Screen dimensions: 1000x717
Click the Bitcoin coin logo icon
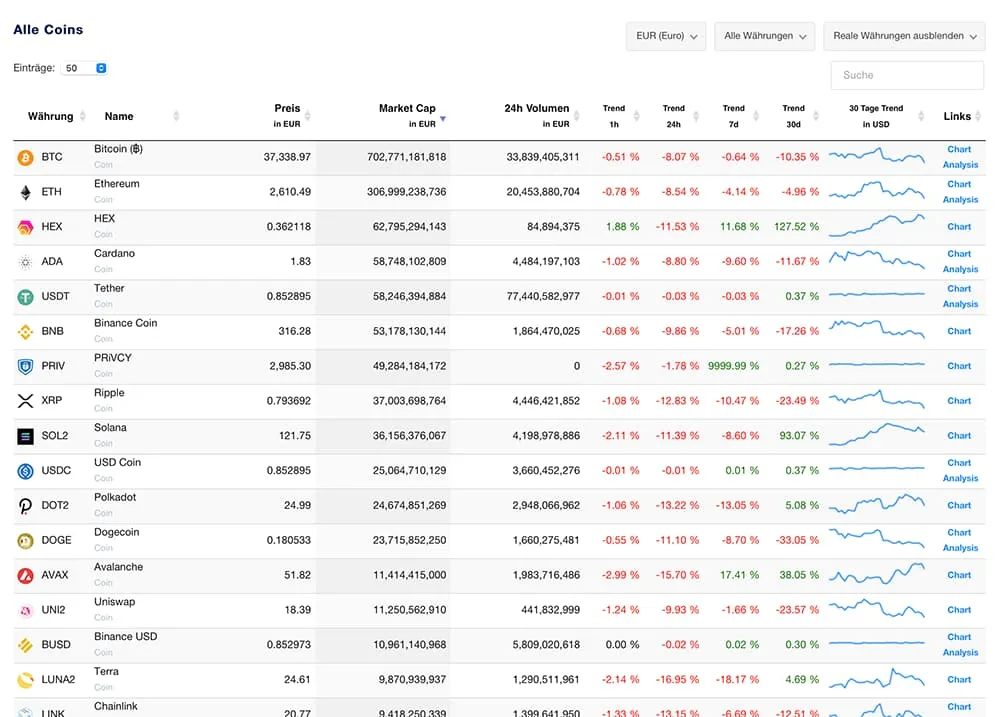click(26, 158)
